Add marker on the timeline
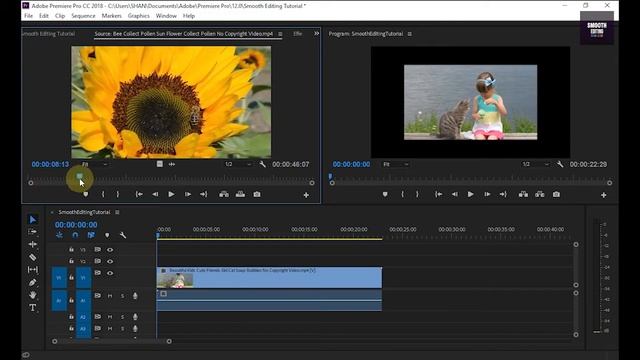640x360 pixels. (107, 235)
